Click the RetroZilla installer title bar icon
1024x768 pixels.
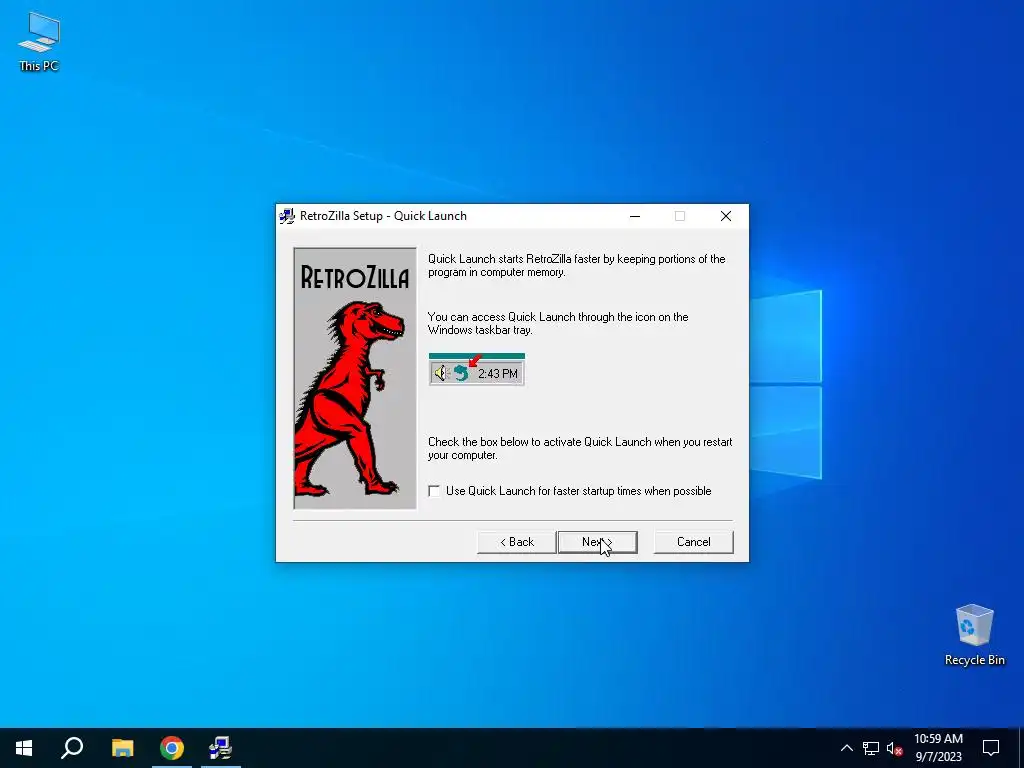[287, 216]
